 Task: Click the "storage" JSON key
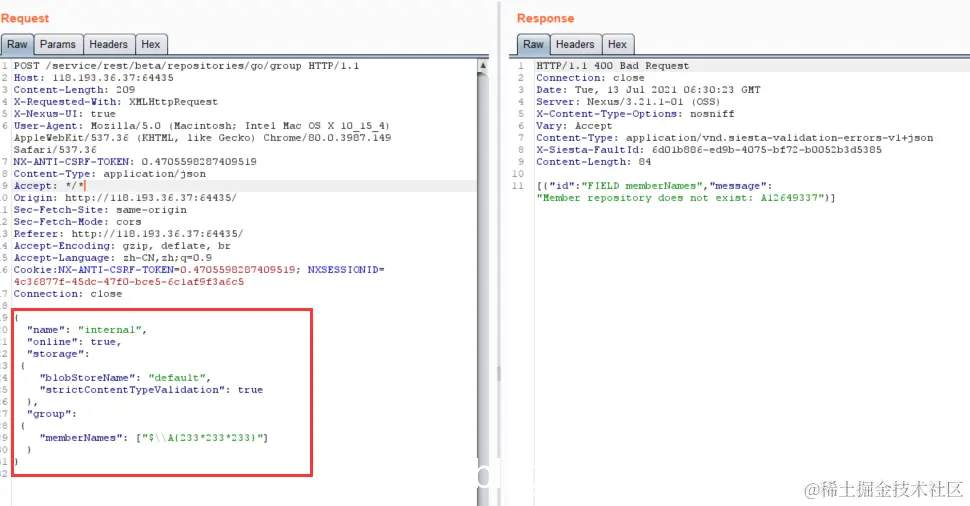pyautogui.click(x=58, y=354)
